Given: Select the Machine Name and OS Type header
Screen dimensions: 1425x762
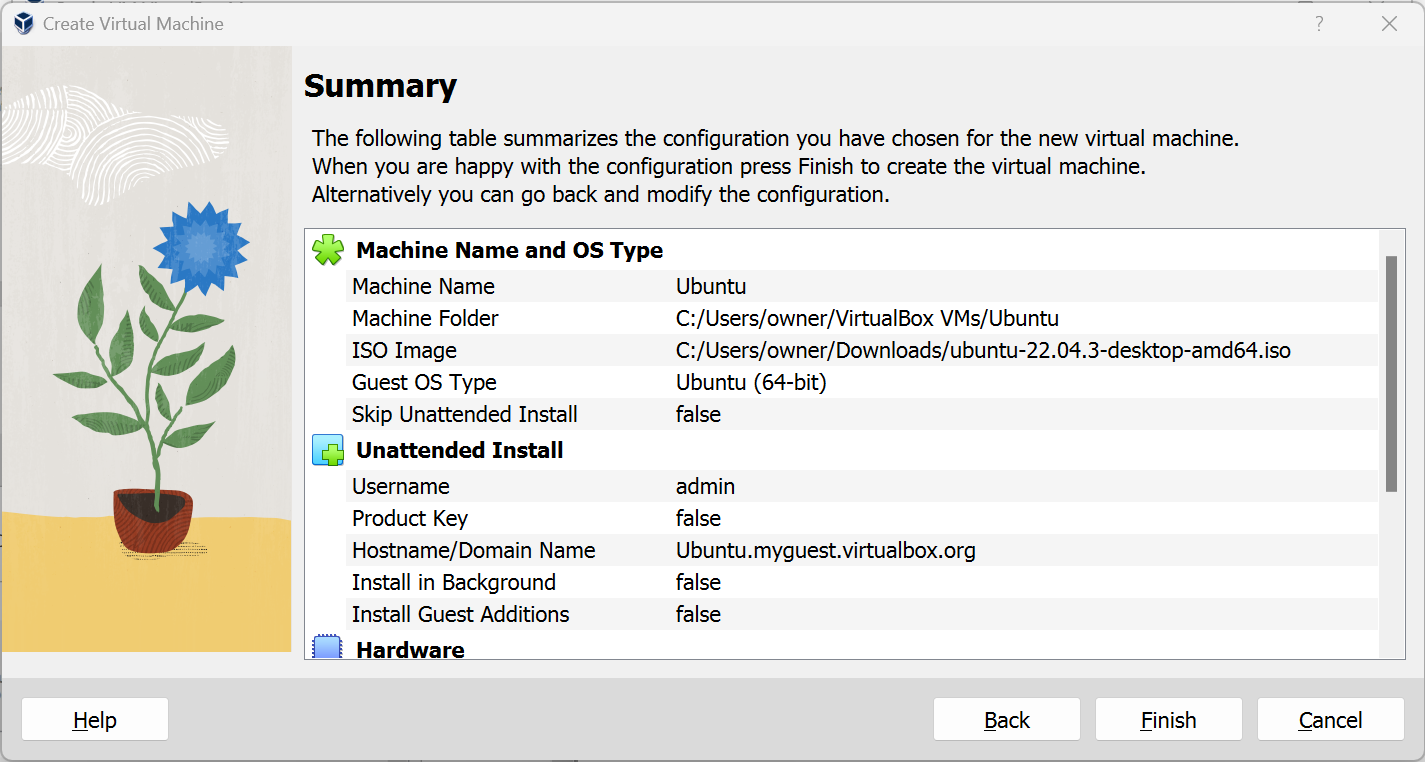Looking at the screenshot, I should 510,250.
